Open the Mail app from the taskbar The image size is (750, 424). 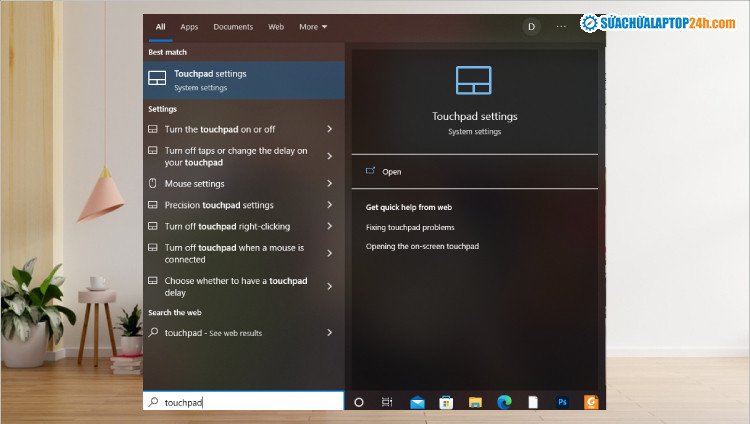417,403
